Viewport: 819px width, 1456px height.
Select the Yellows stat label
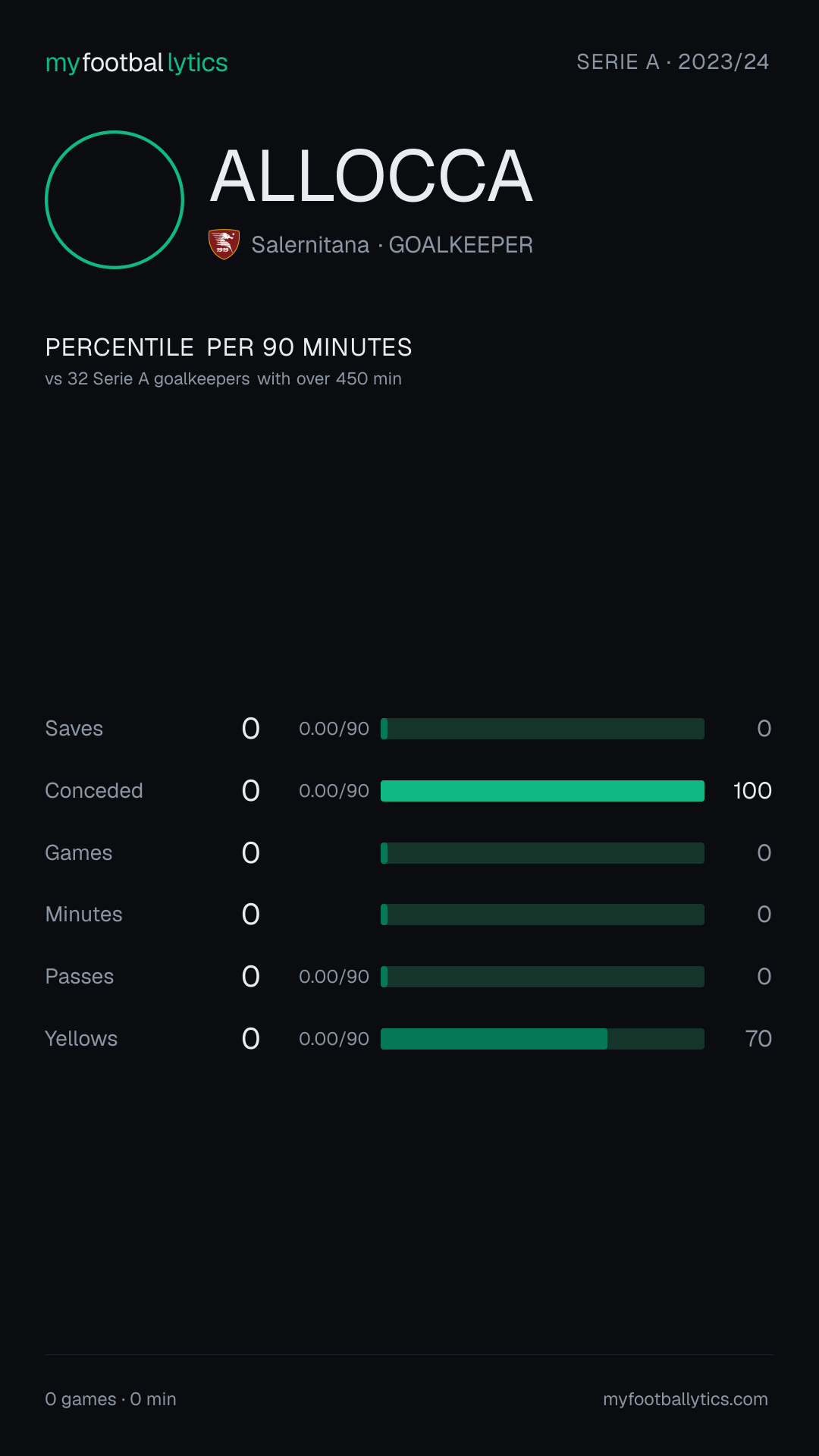tap(81, 1039)
